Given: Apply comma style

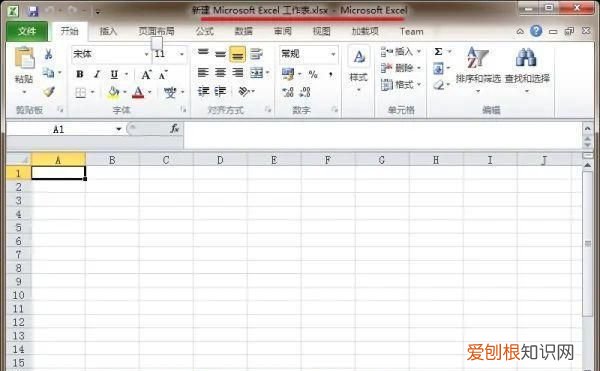Looking at the screenshot, I should (331, 74).
